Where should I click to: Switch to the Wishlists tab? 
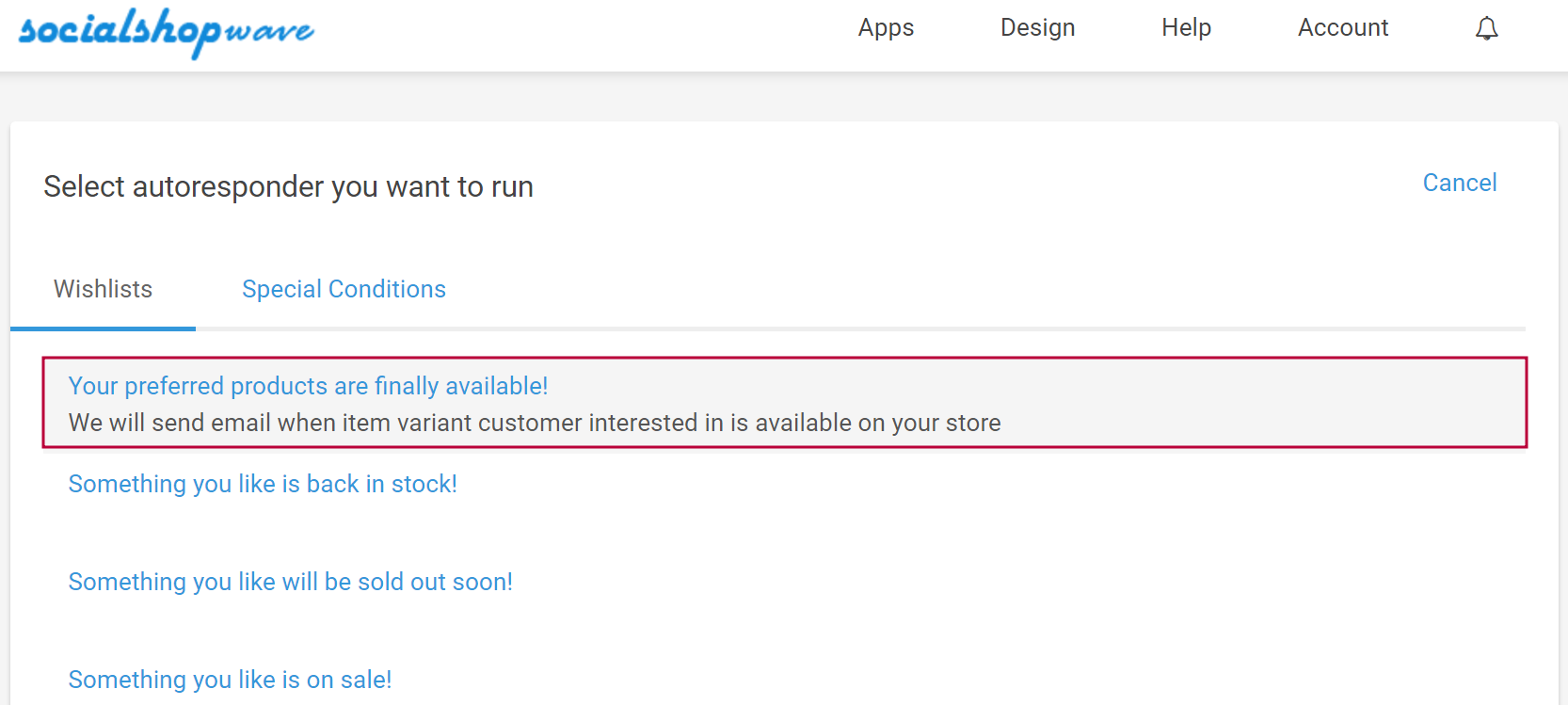click(103, 289)
